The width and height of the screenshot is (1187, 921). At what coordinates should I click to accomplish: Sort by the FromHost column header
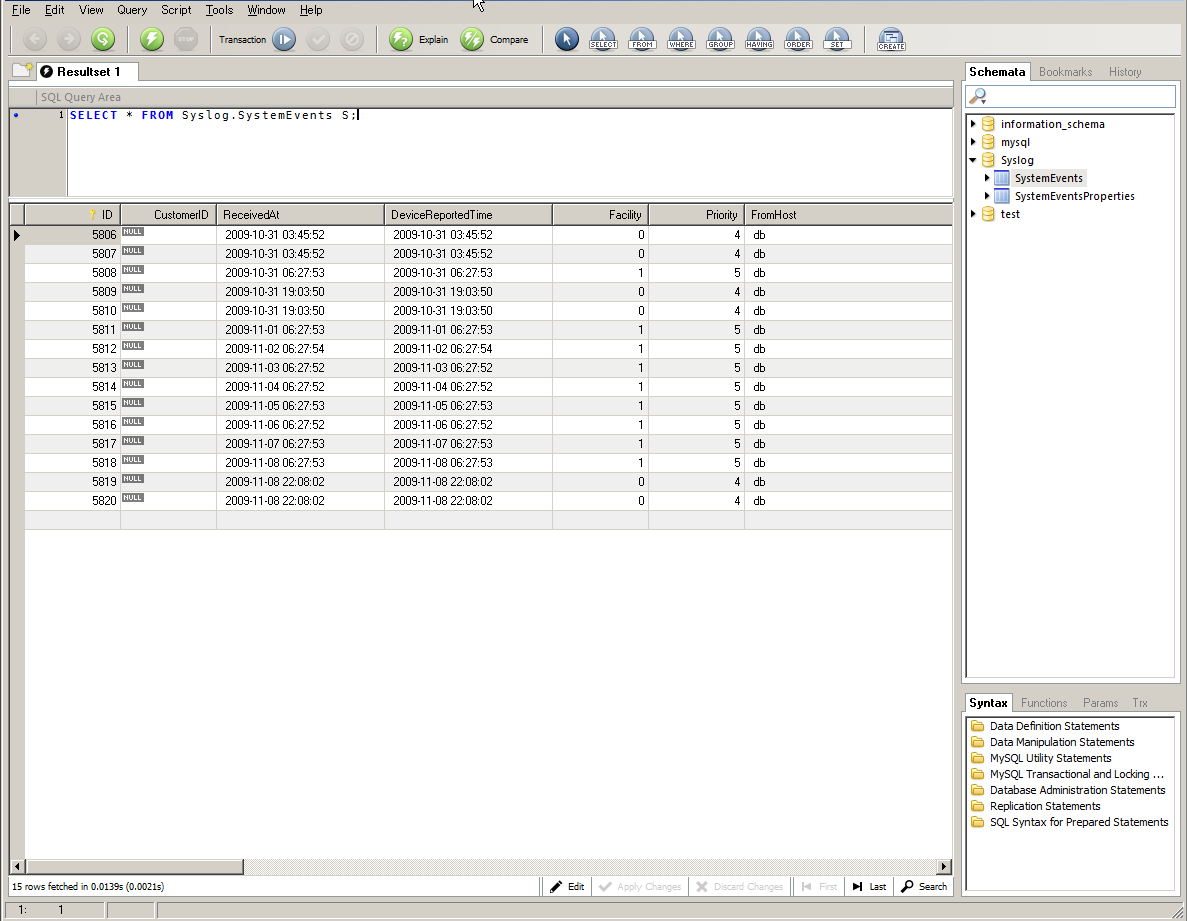pyautogui.click(x=848, y=215)
